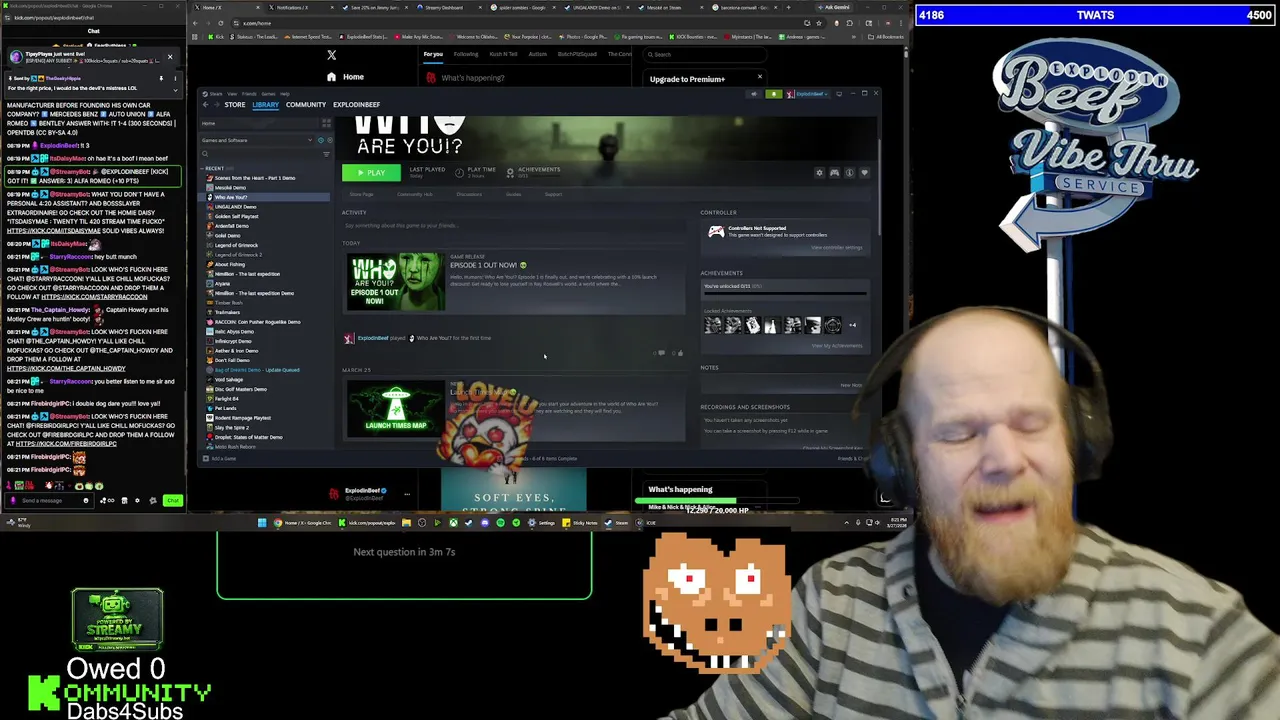Viewport: 1280px width, 720px height.
Task: Open game info icon in Steam
Action: click(x=849, y=173)
